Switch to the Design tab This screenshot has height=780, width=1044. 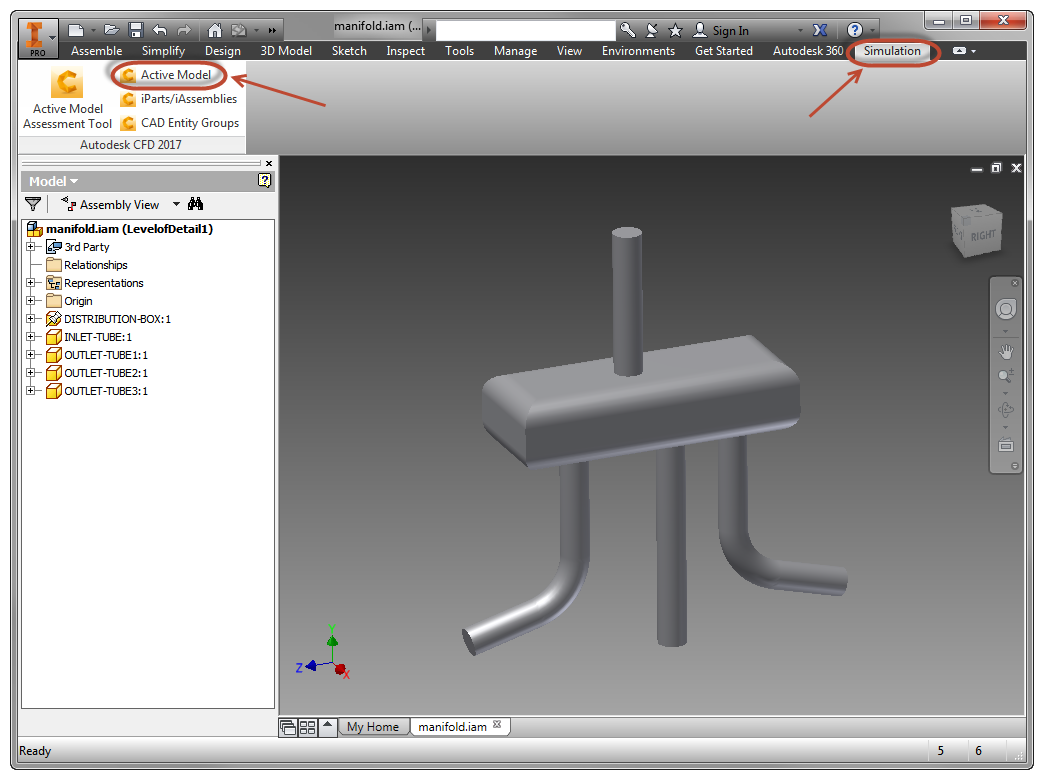(x=222, y=51)
